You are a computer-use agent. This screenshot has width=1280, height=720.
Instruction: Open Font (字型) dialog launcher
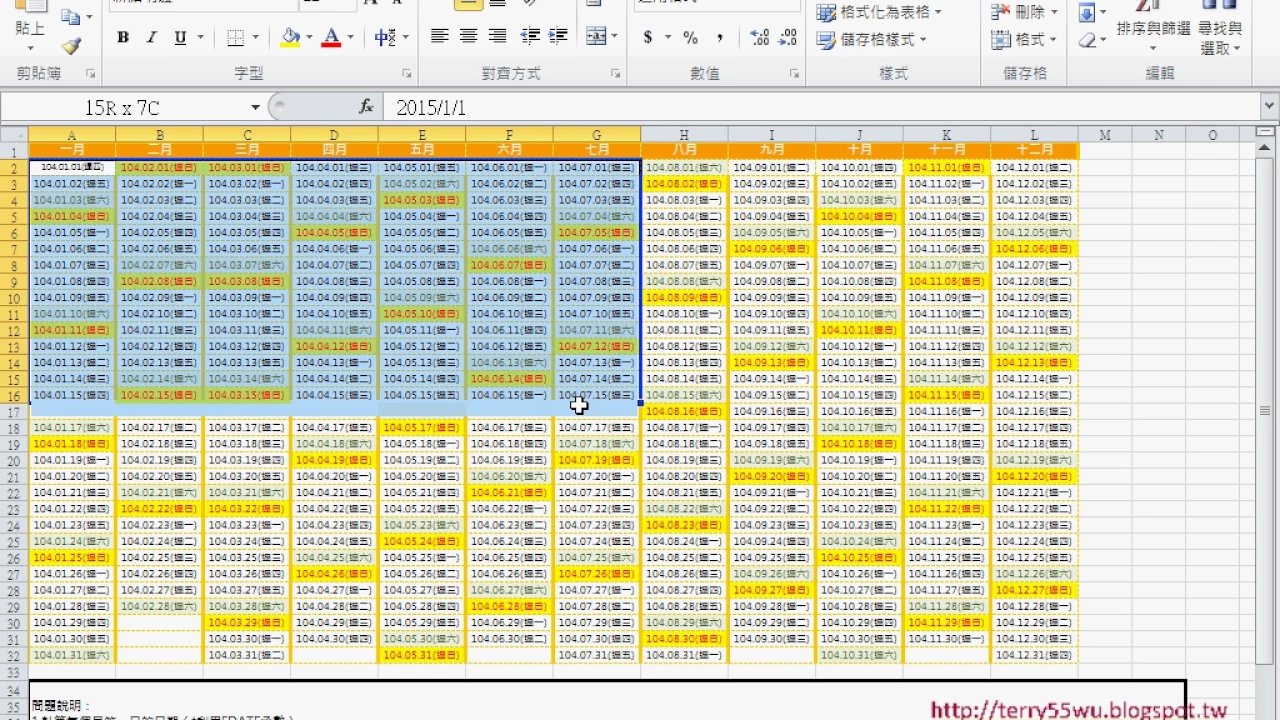407,74
